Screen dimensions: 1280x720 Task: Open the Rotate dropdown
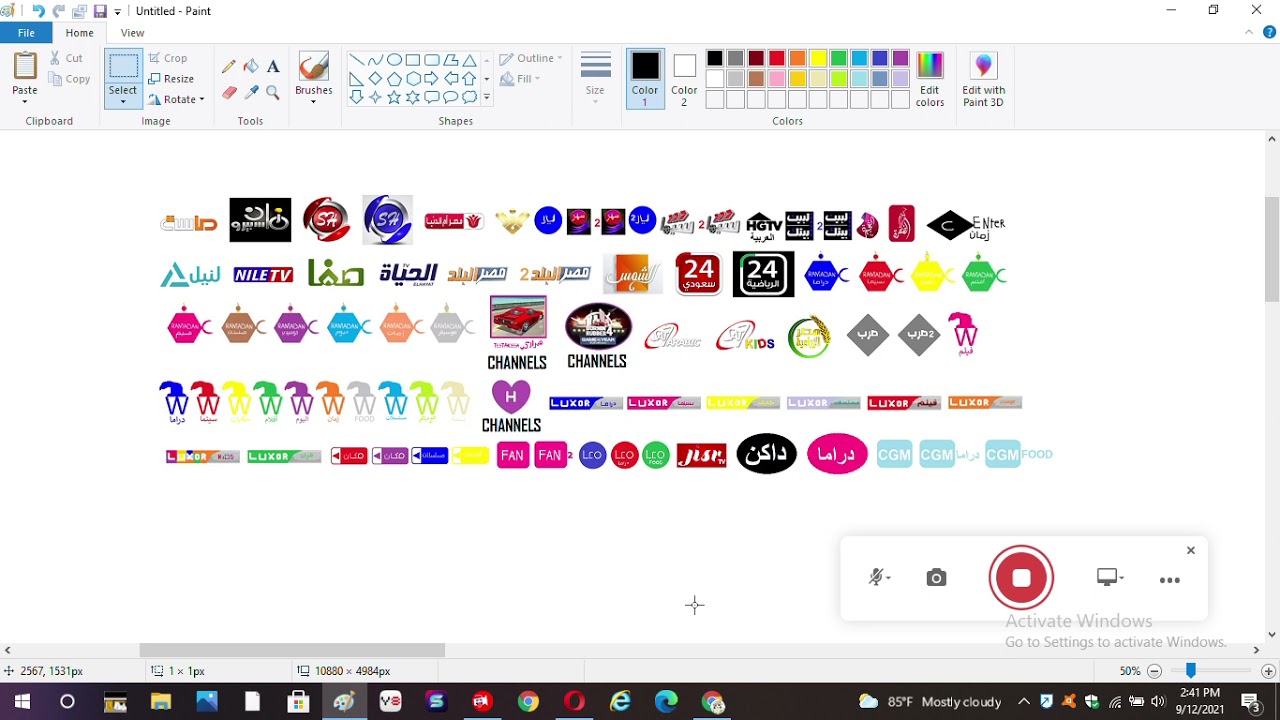pyautogui.click(x=177, y=99)
